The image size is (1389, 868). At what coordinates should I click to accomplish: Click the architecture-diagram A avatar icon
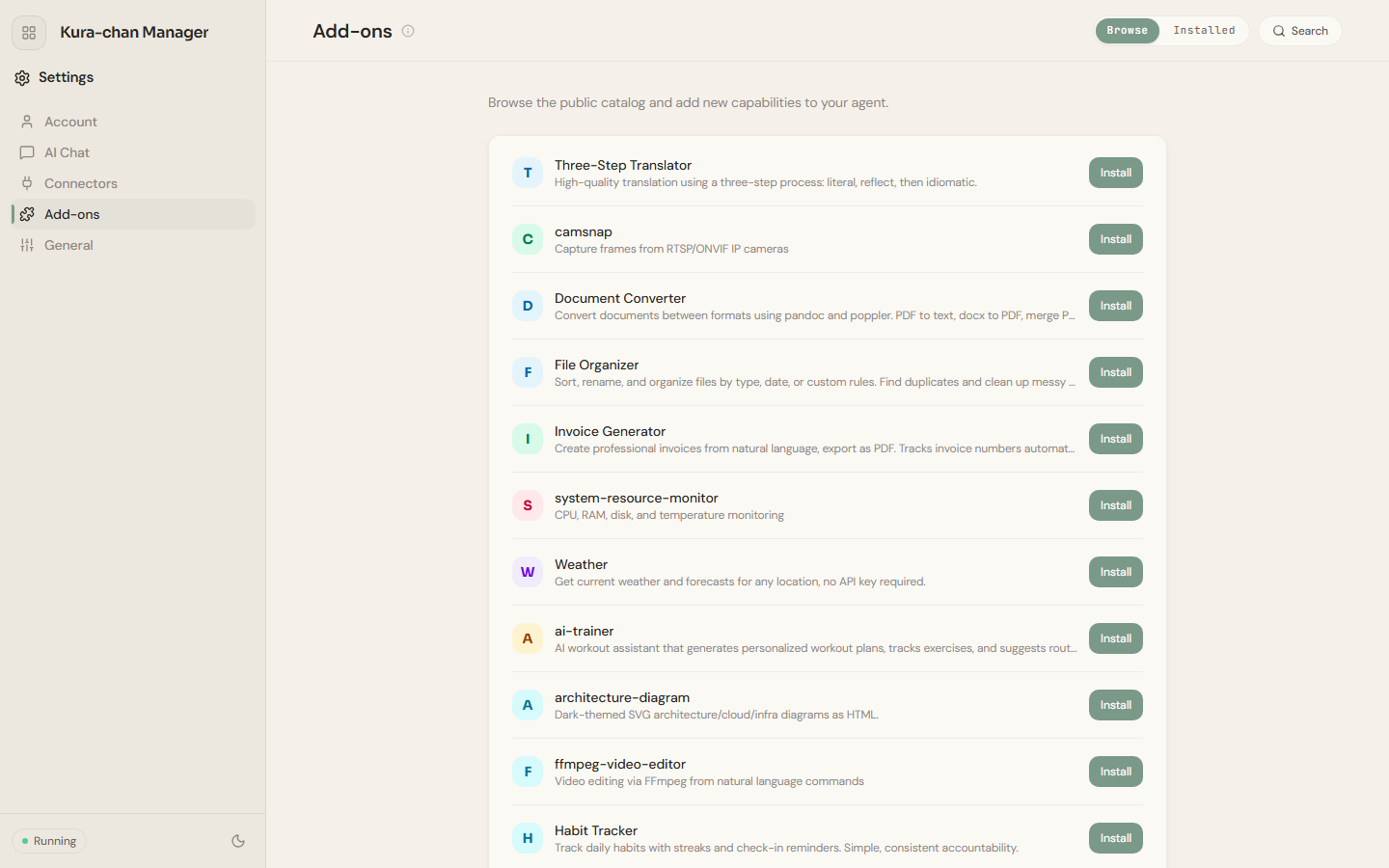[528, 705]
